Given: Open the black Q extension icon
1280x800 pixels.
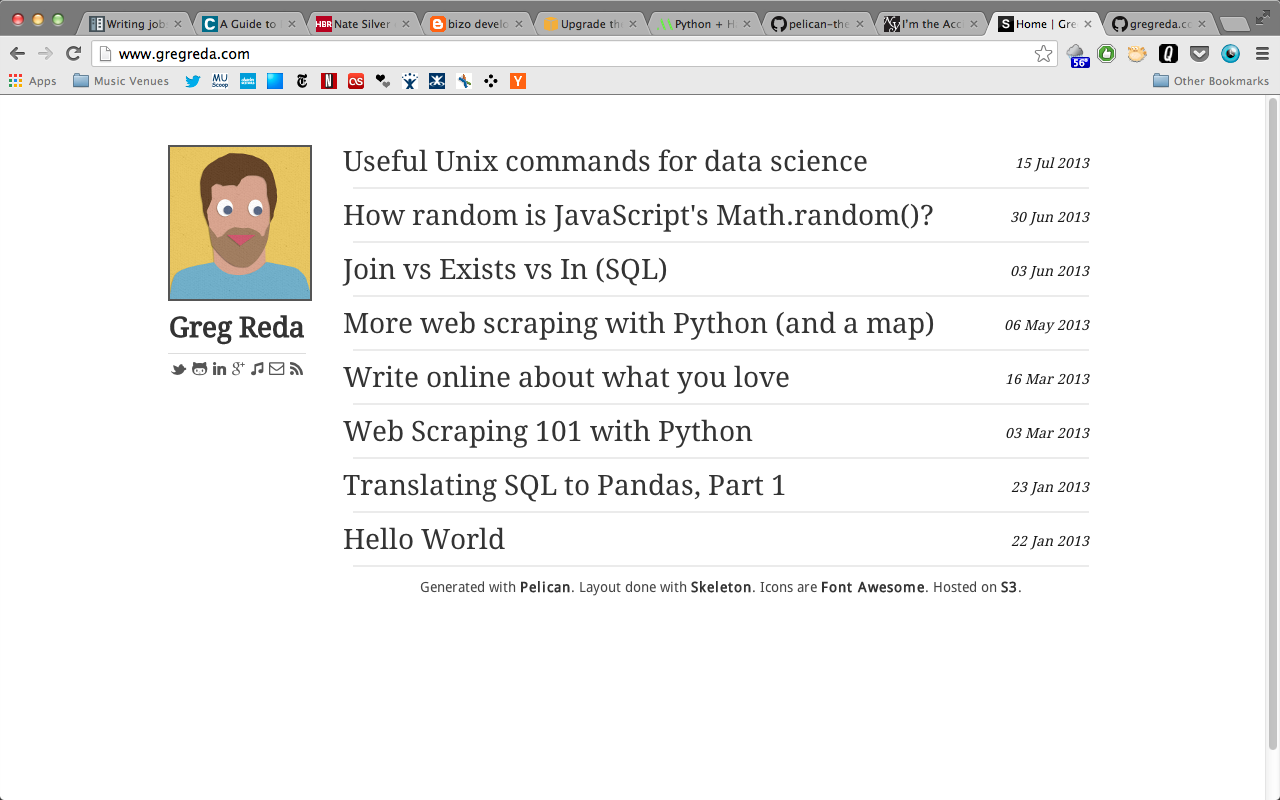Looking at the screenshot, I should [x=1168, y=54].
